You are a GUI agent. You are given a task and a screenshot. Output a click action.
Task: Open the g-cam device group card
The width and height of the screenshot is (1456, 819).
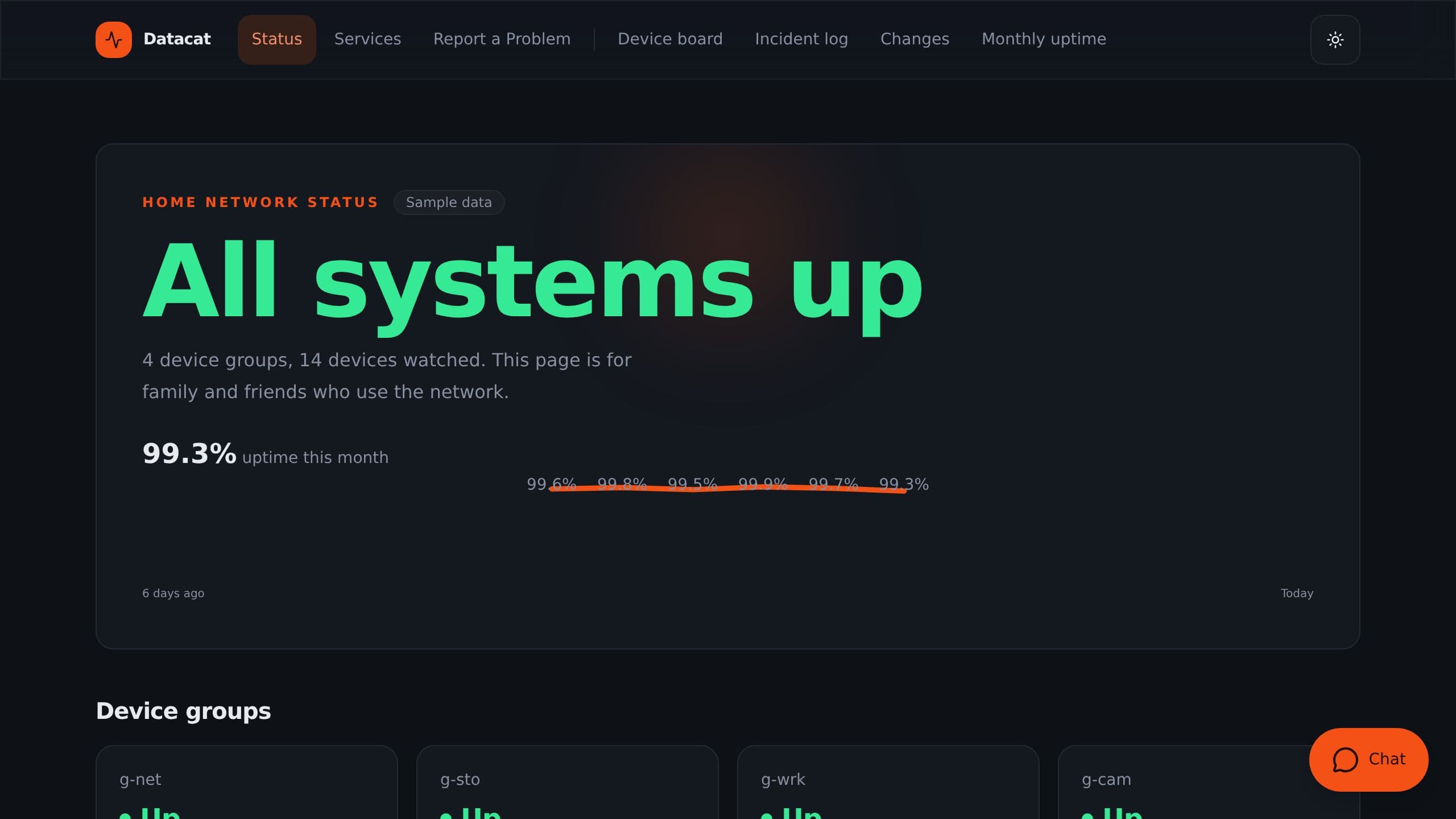(1209, 782)
